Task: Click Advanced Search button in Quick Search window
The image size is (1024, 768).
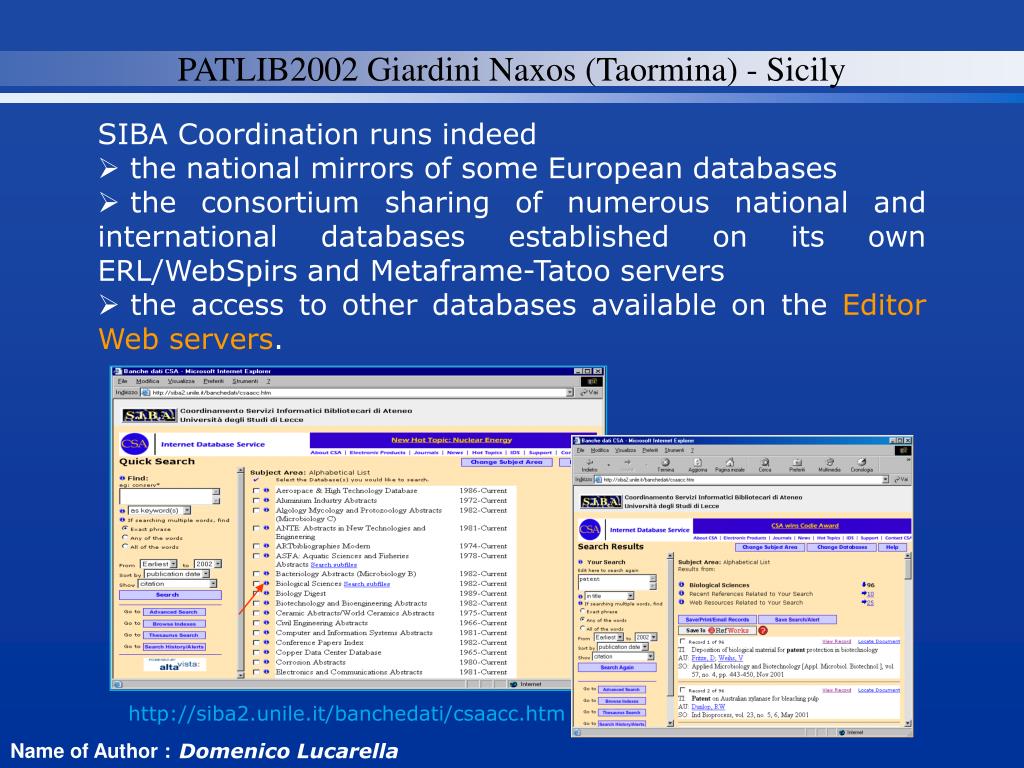Action: (174, 612)
